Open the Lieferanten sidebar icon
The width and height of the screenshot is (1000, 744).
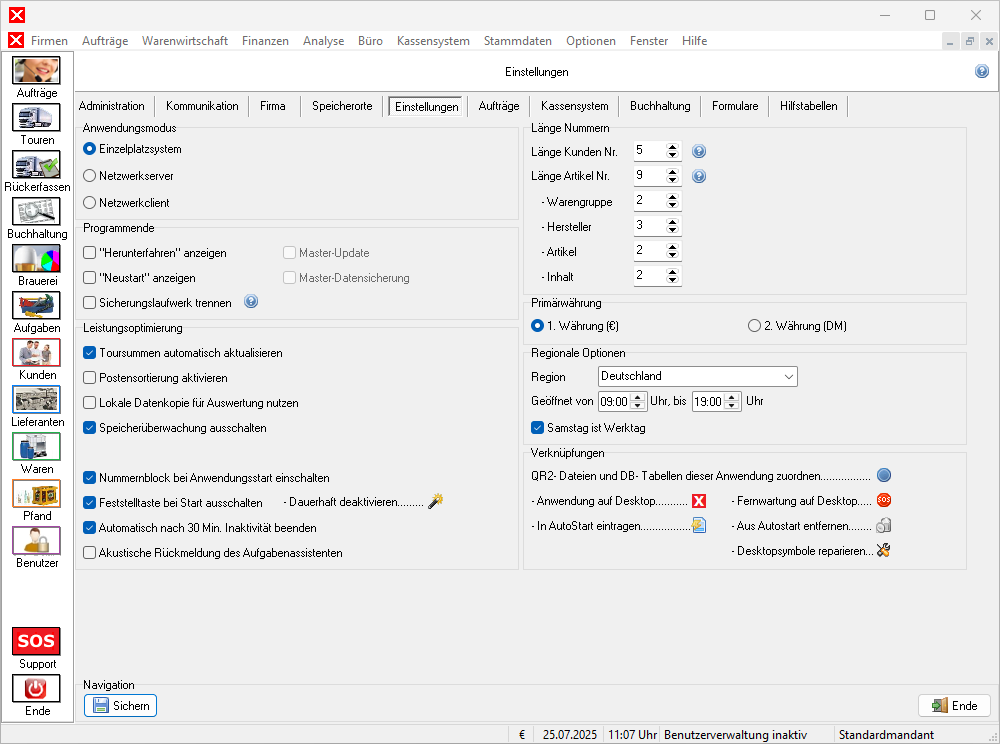pos(36,400)
